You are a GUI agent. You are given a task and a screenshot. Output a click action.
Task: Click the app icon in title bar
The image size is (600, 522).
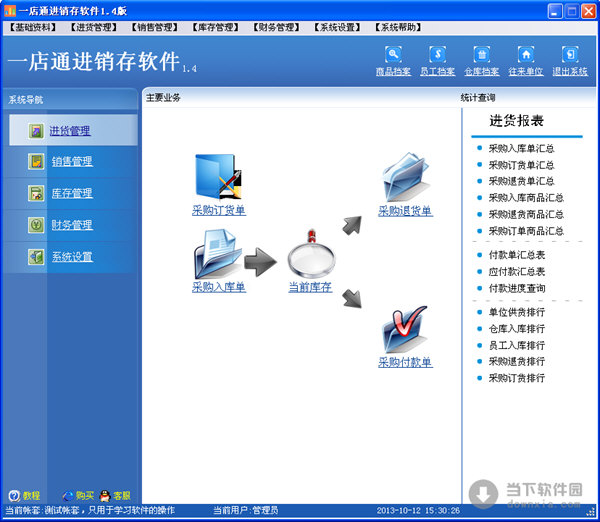10,10
